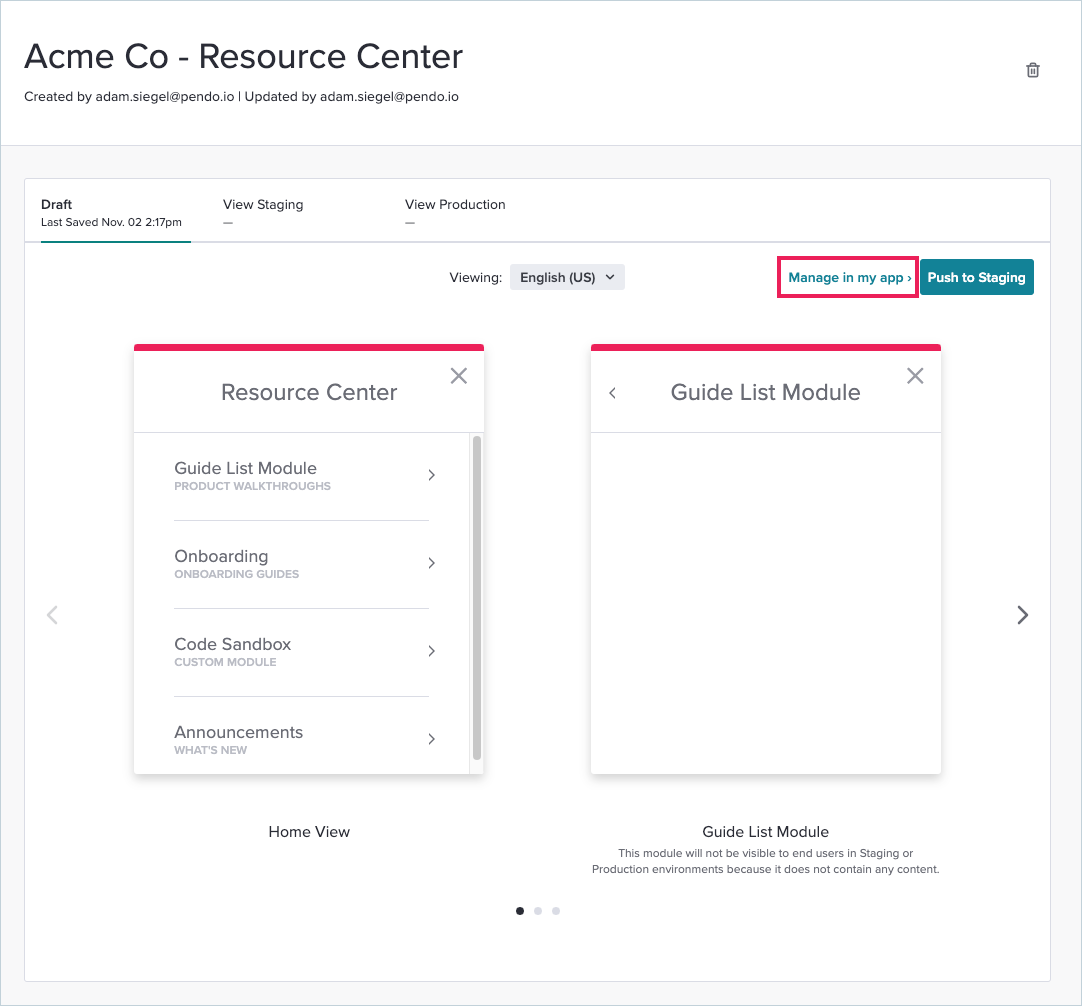Viewport: 1082px width, 1006px height.
Task: Delete the Resource Center via trash icon
Action: click(1032, 69)
